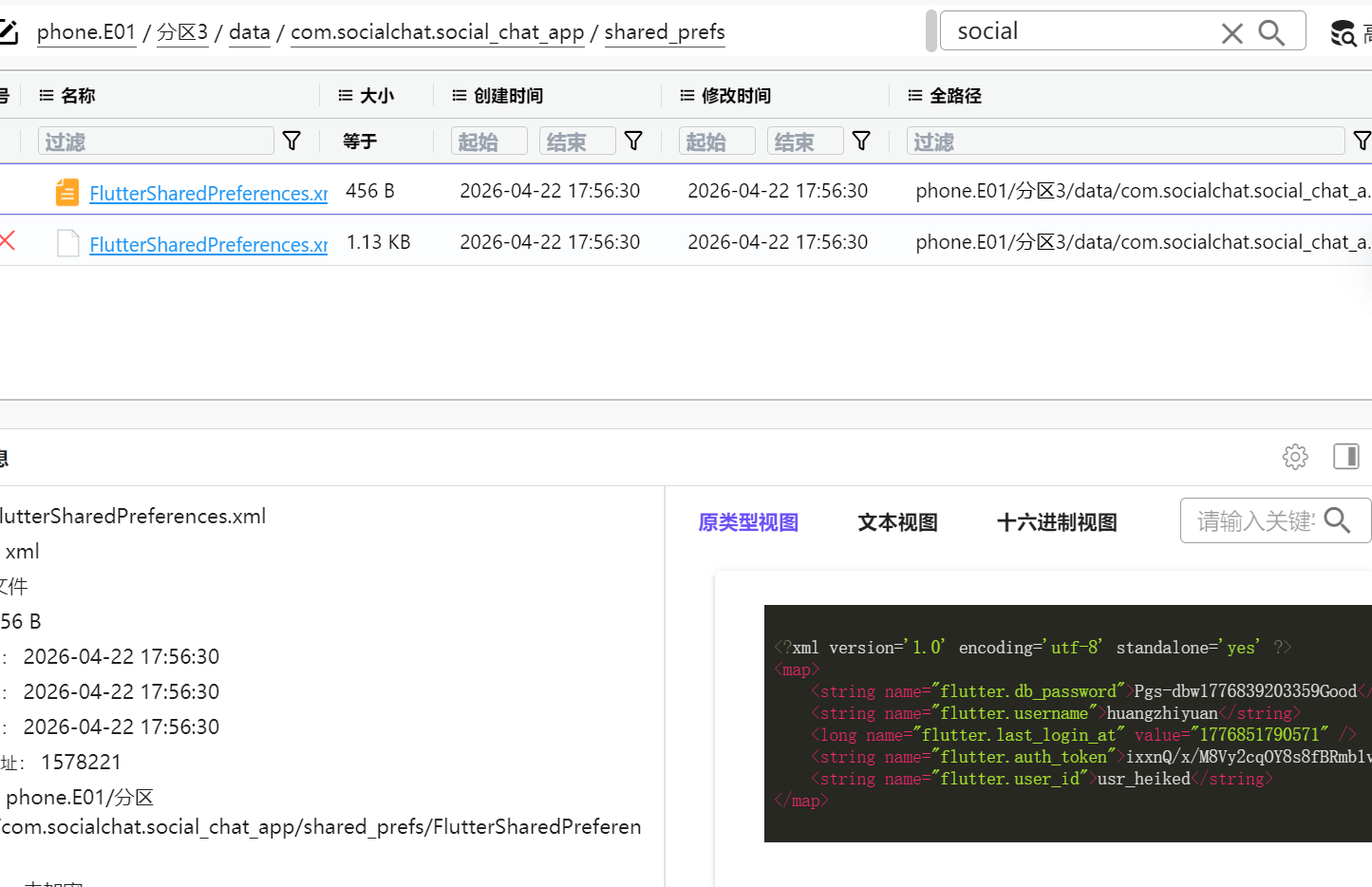The width and height of the screenshot is (1372, 887).
Task: Click the flutter.last_login_at line
Action: tap(1083, 735)
